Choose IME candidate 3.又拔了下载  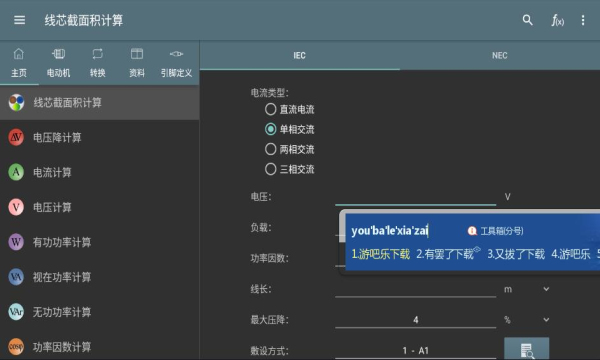pyautogui.click(x=516, y=254)
